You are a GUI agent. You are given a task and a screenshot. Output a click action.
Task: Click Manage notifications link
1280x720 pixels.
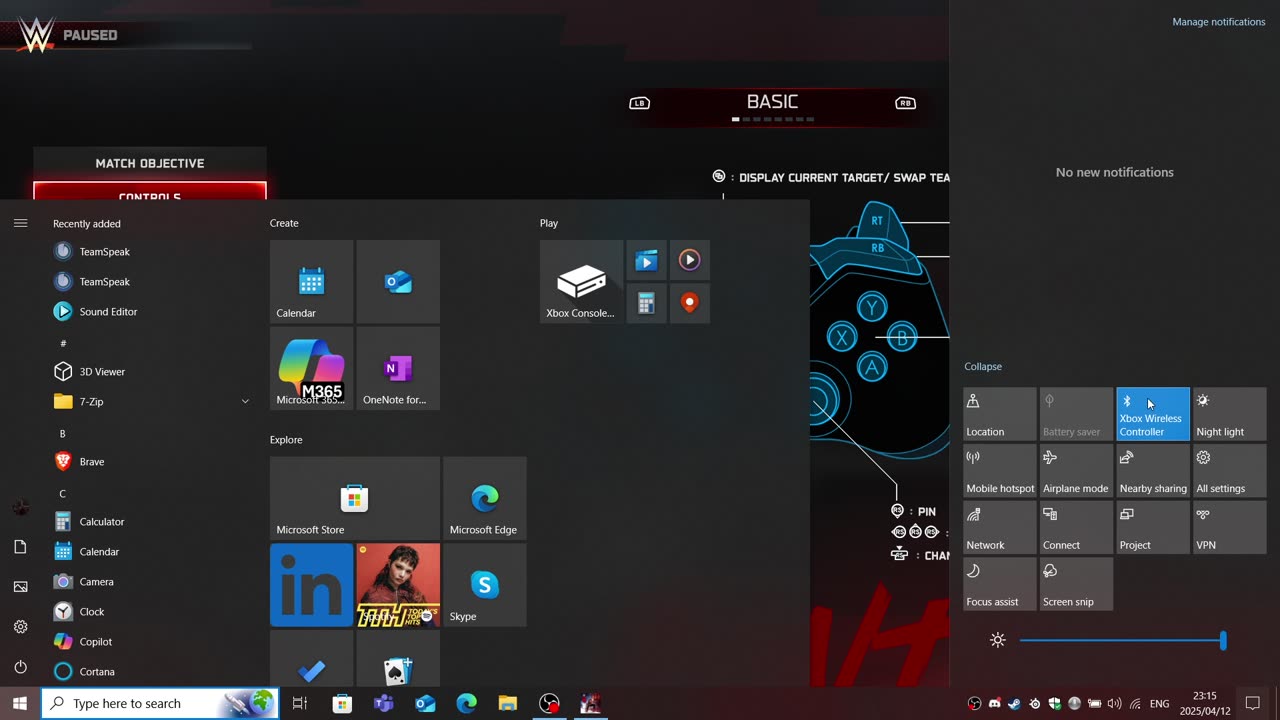pos(1218,22)
